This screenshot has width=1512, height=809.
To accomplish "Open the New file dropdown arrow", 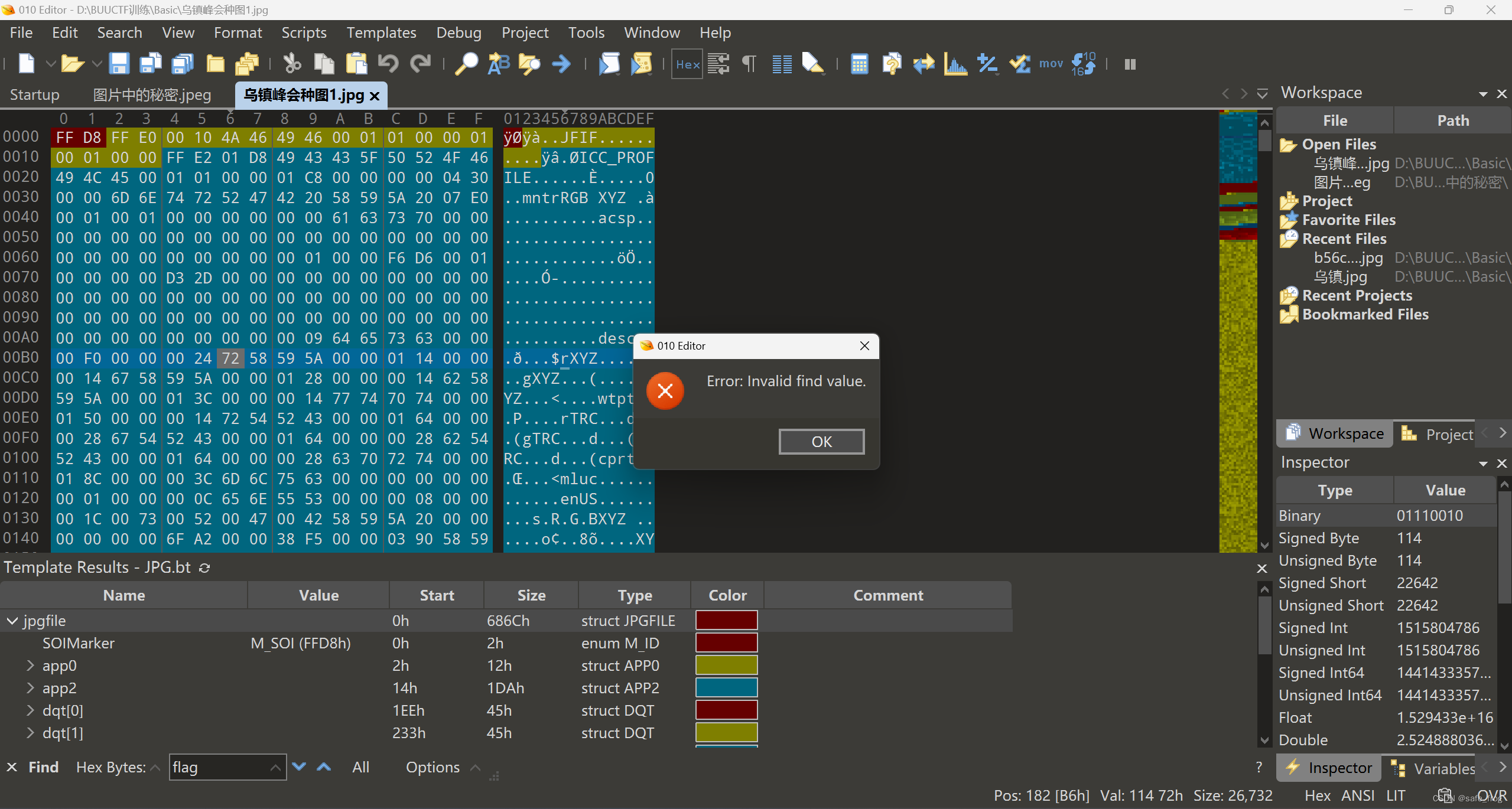I will click(x=51, y=64).
